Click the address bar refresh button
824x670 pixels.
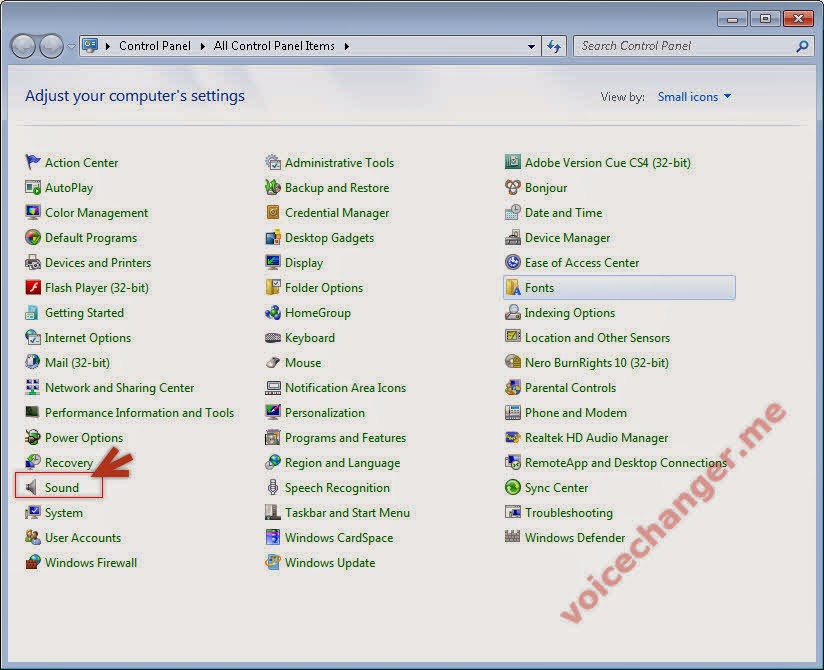tap(554, 46)
